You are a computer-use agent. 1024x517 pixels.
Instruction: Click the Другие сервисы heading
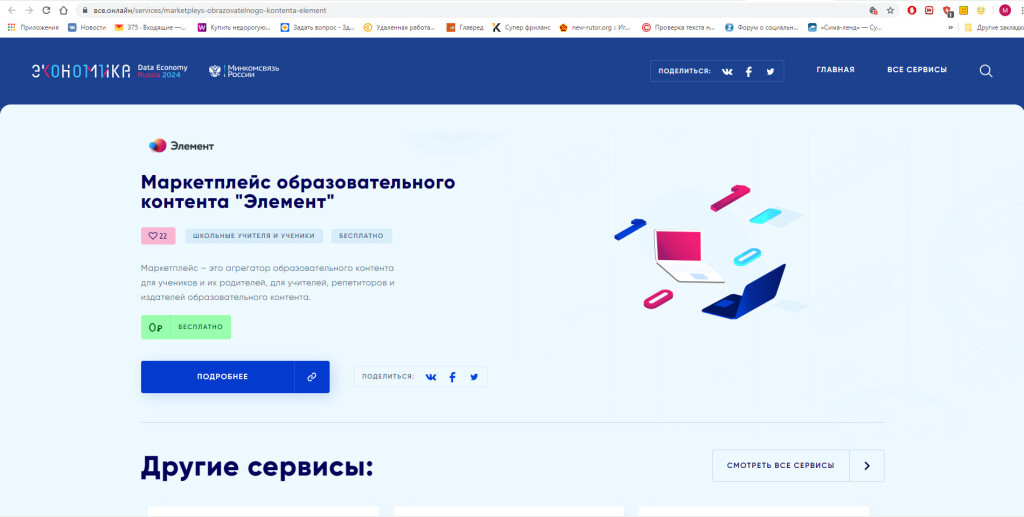coord(257,467)
